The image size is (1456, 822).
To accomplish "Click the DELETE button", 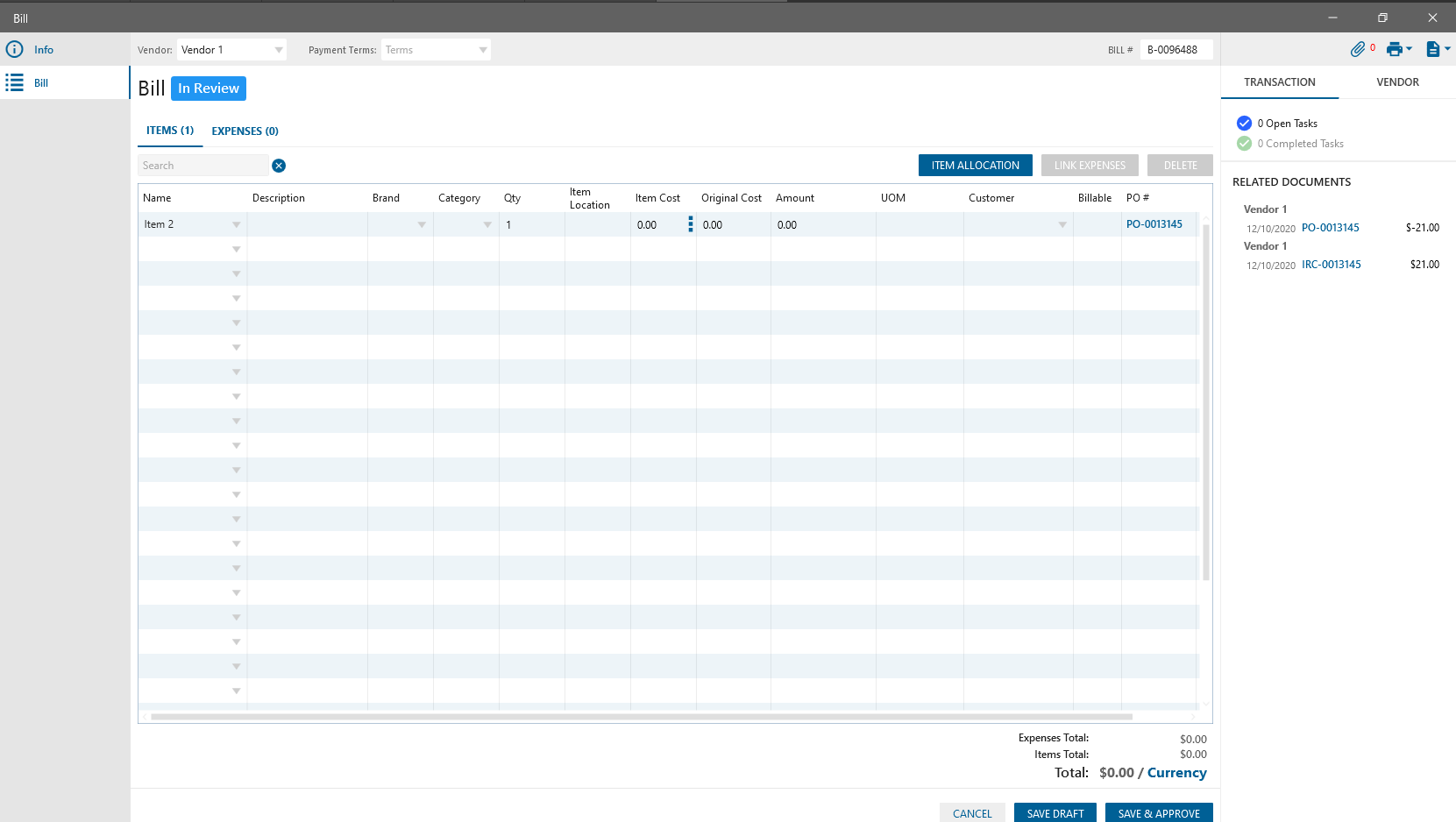I will [x=1180, y=166].
